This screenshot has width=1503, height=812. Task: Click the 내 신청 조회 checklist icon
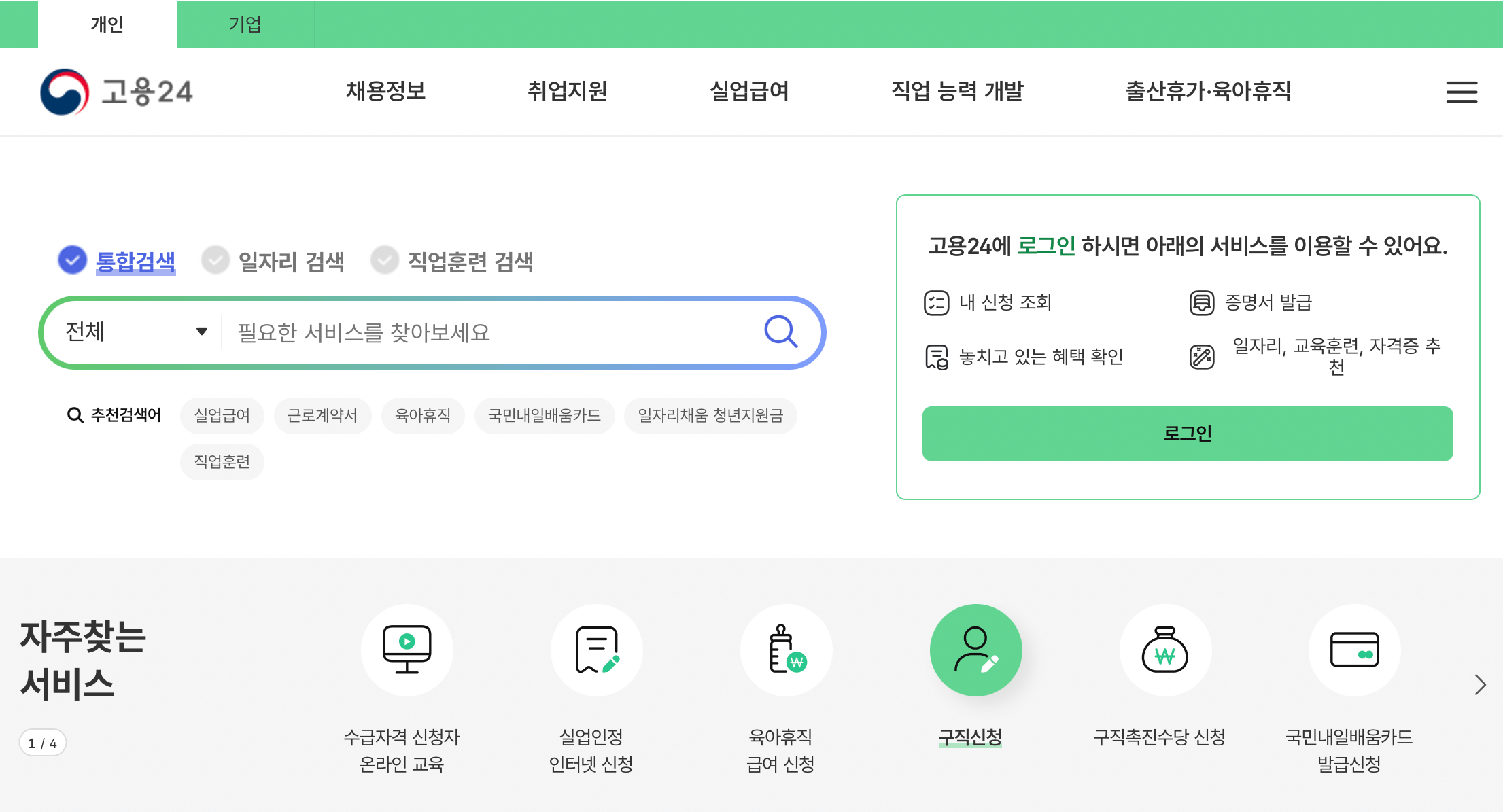click(936, 303)
